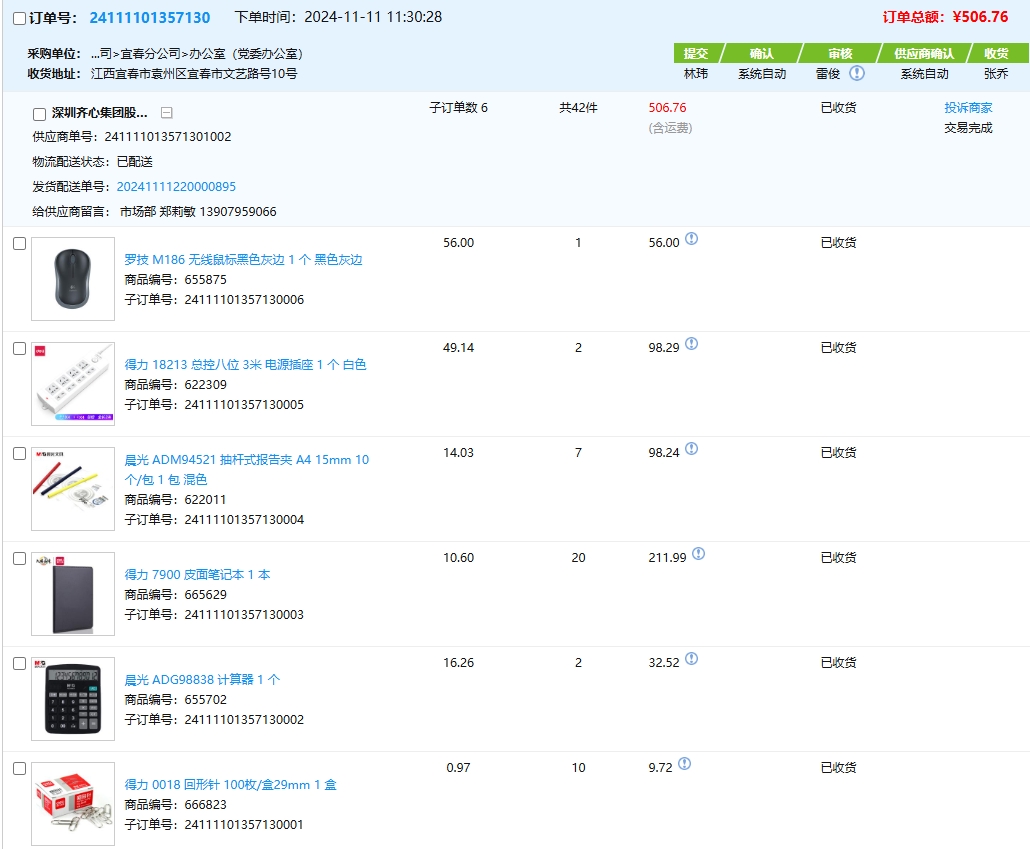
Task: Select the 供应商确认 workflow step
Action: [x=924, y=53]
